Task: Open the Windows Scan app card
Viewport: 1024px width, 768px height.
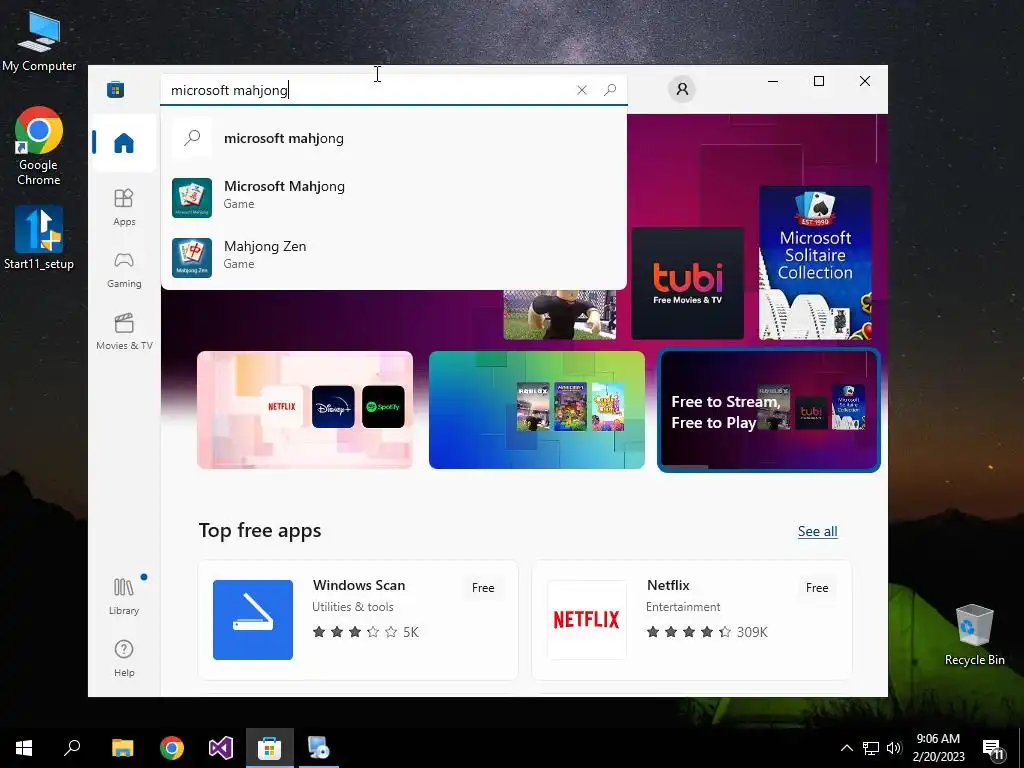Action: [358, 620]
